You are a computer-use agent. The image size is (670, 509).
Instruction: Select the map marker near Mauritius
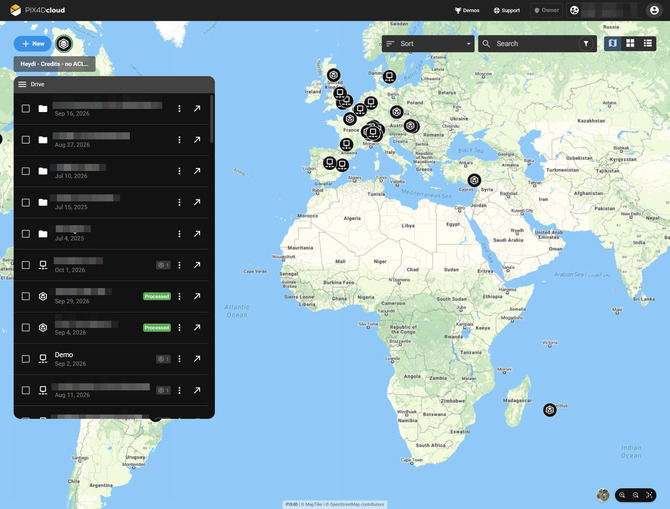coord(550,410)
